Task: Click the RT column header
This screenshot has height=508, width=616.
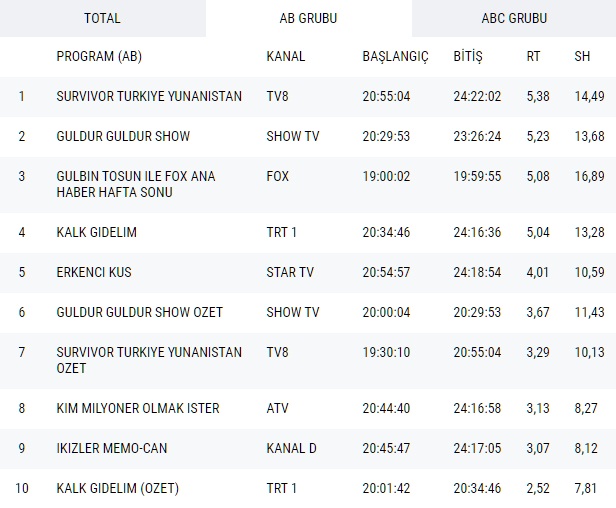Action: click(533, 57)
